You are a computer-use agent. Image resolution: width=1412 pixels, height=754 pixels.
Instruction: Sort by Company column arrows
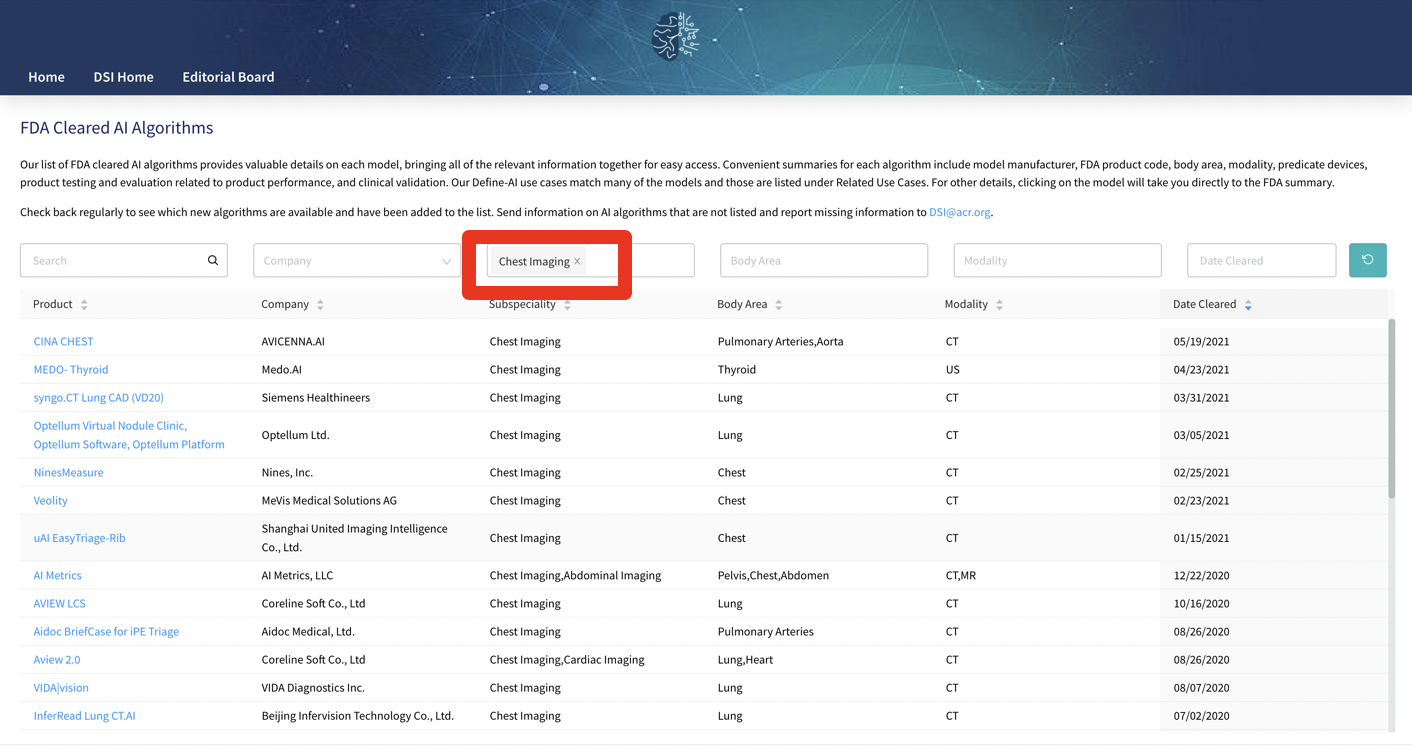(x=320, y=304)
